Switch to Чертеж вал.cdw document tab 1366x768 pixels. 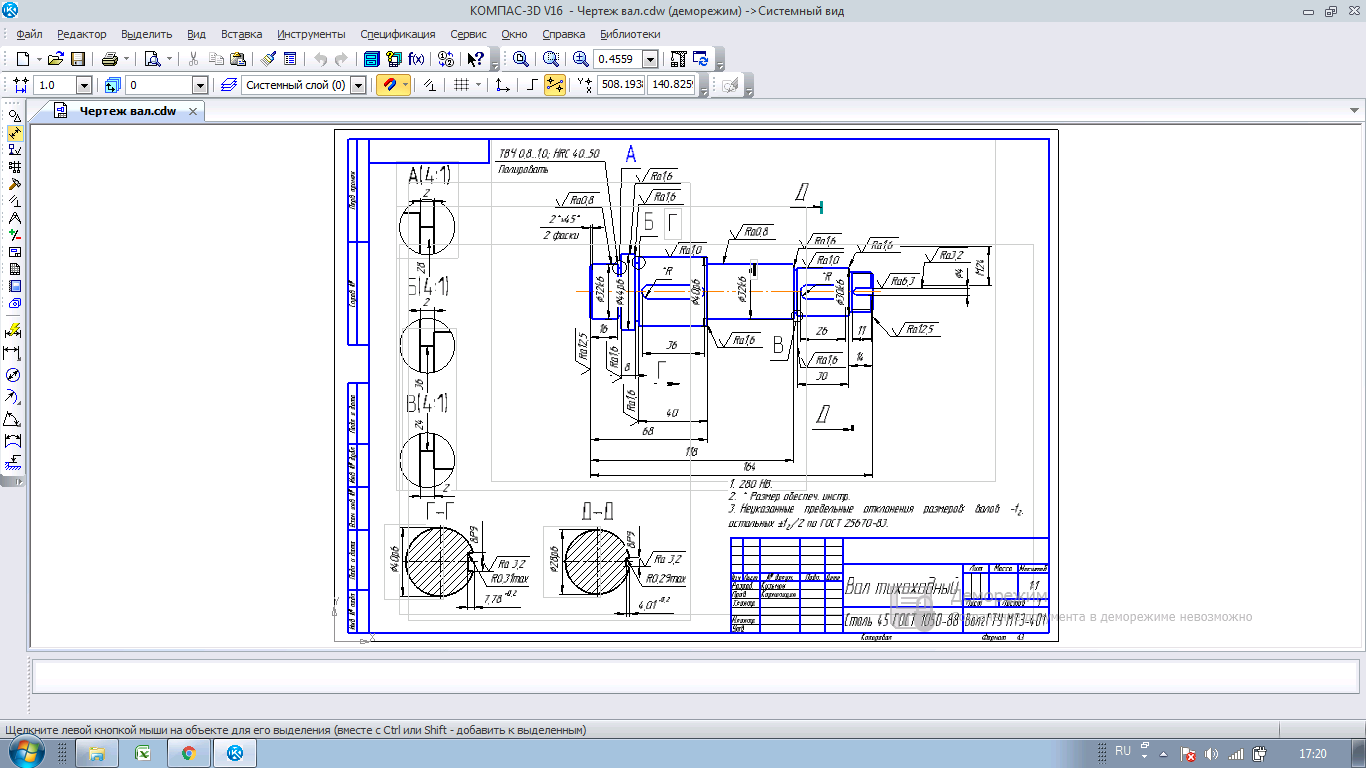127,111
